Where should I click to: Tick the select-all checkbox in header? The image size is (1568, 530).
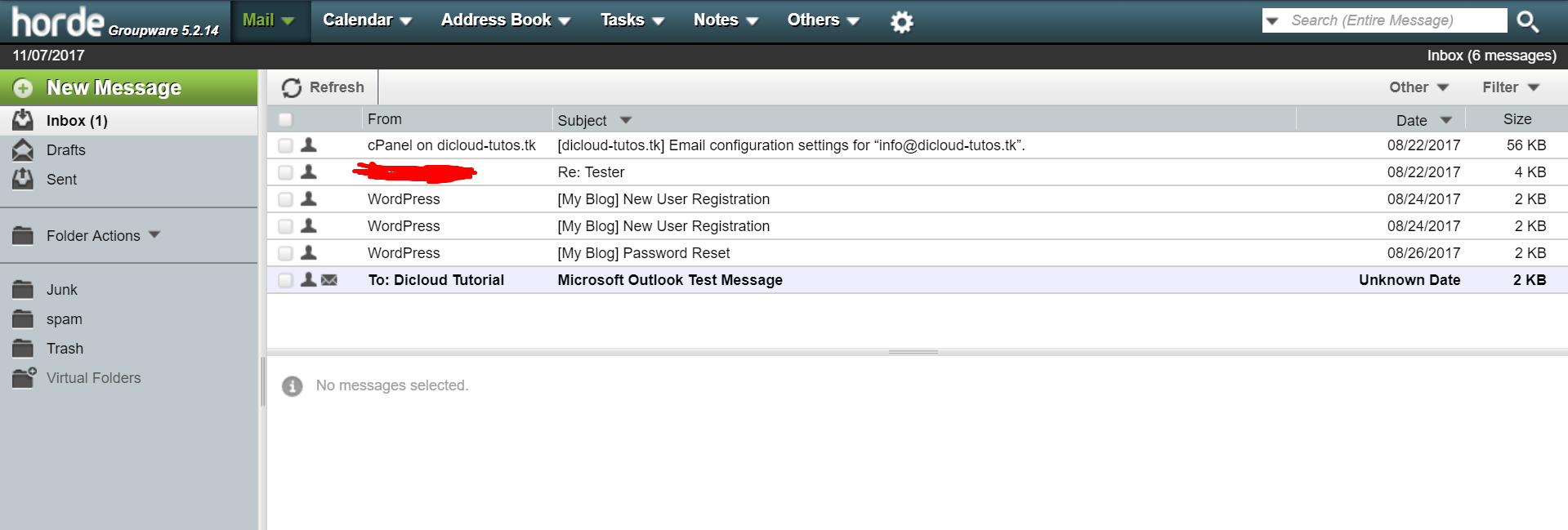[x=285, y=120]
